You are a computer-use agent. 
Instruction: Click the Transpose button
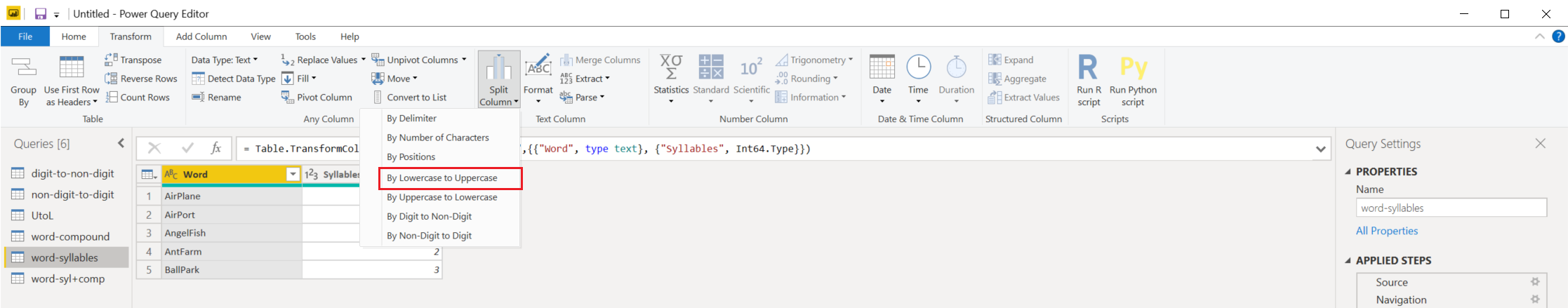click(133, 60)
